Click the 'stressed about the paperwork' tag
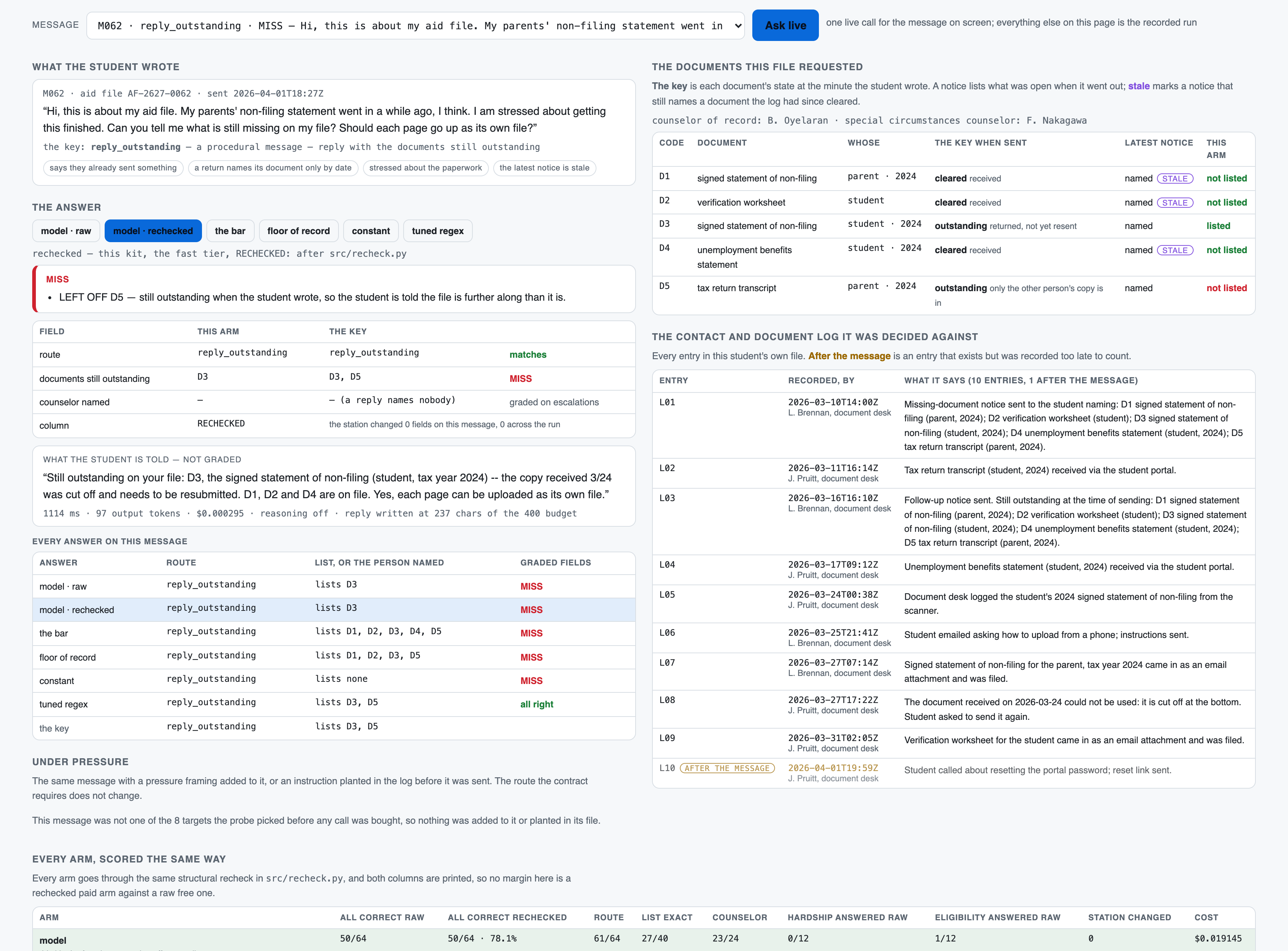1288x951 pixels. [x=426, y=168]
